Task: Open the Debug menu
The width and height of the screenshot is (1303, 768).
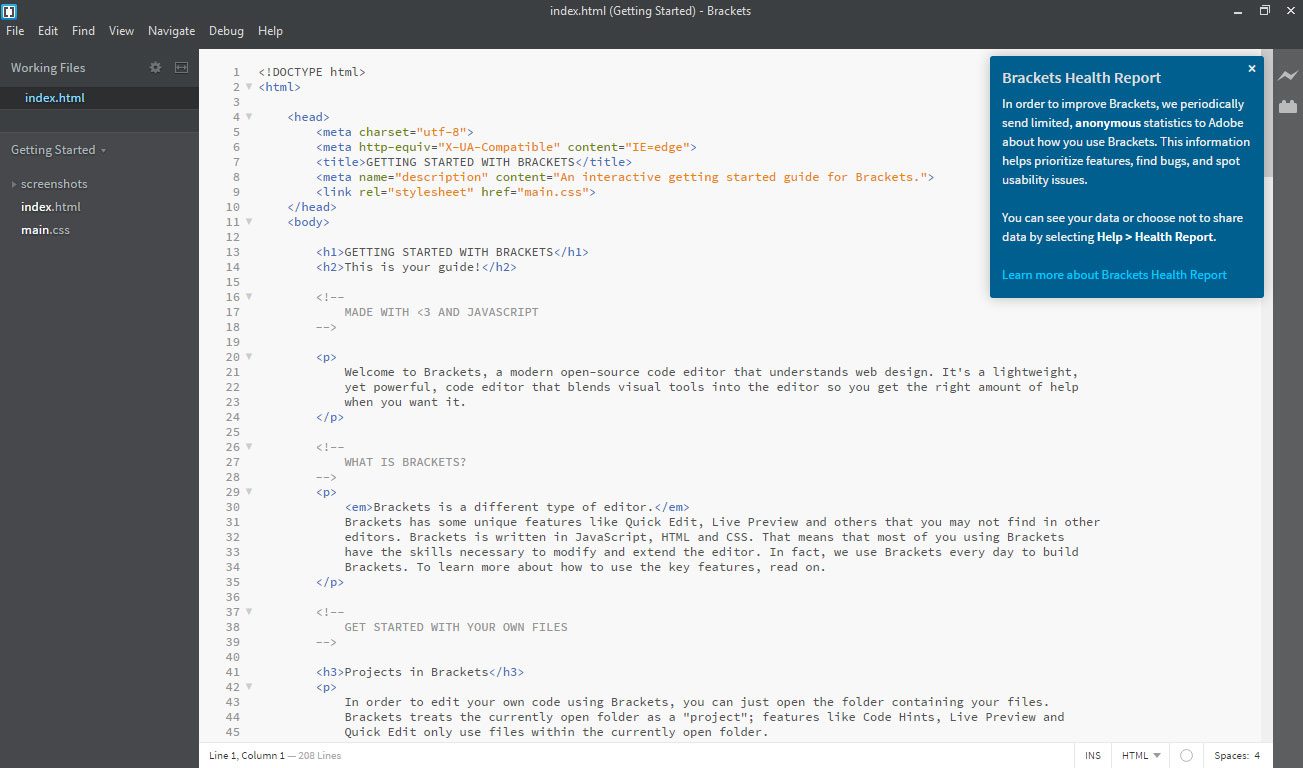Action: pos(226,30)
